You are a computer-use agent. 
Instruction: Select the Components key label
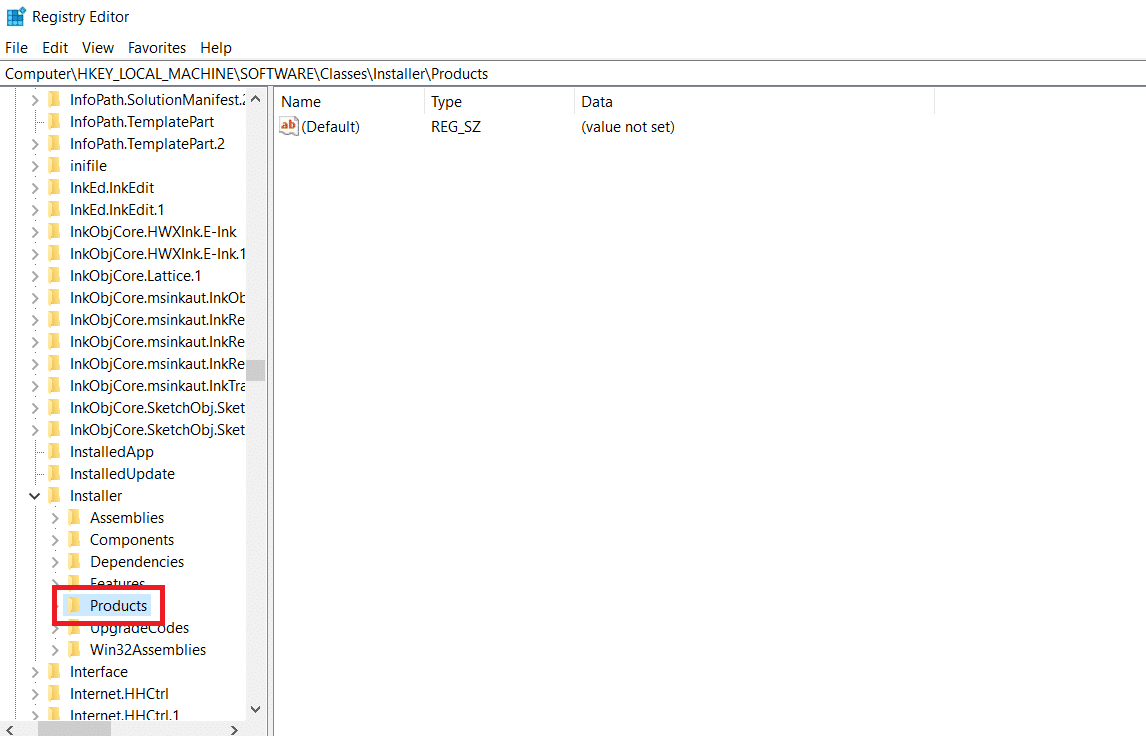coord(132,539)
